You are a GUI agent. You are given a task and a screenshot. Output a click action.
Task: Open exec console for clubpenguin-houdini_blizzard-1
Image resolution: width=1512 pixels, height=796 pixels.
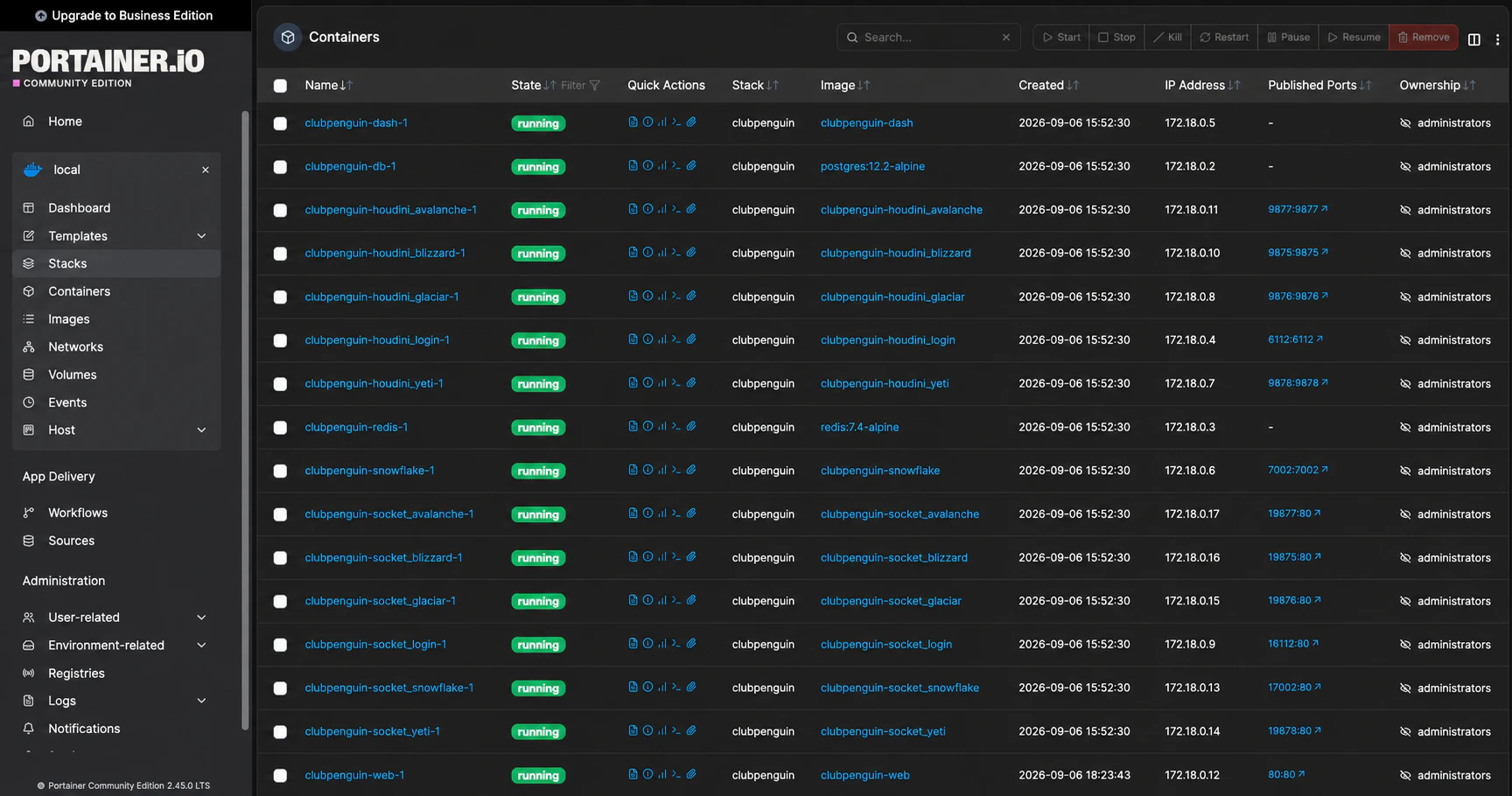[x=676, y=253]
